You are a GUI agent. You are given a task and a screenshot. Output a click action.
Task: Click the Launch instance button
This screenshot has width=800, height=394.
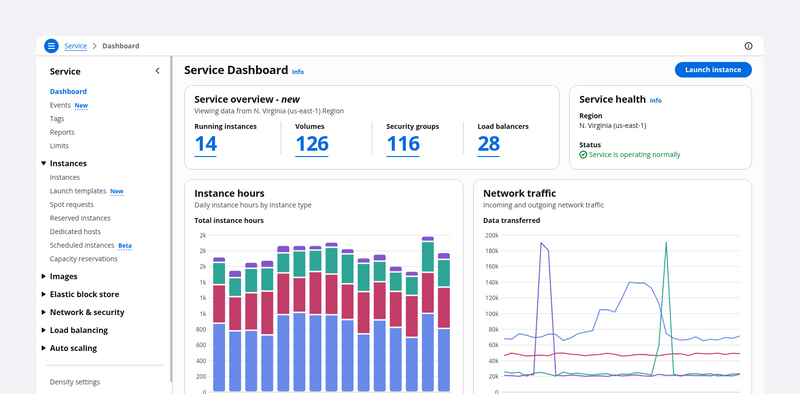(x=713, y=70)
